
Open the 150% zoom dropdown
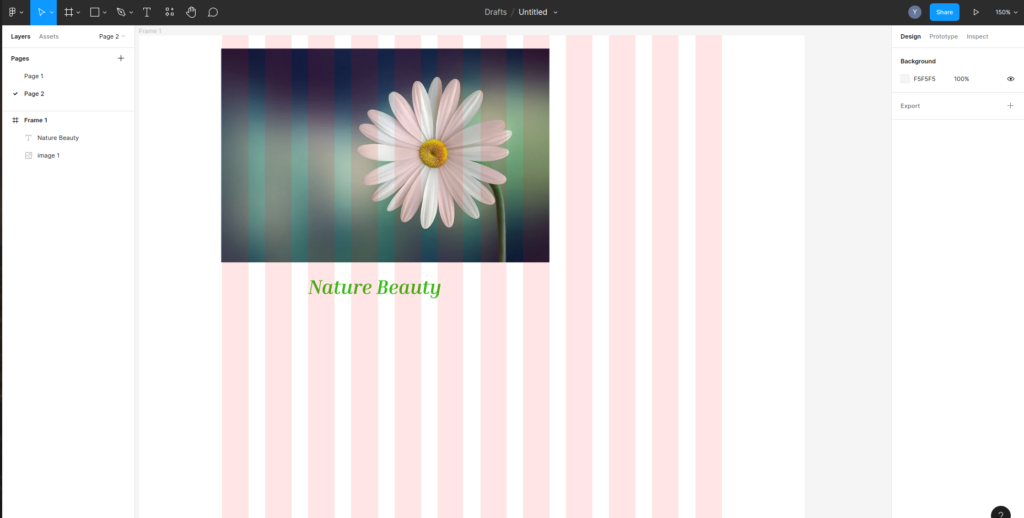[x=1003, y=12]
